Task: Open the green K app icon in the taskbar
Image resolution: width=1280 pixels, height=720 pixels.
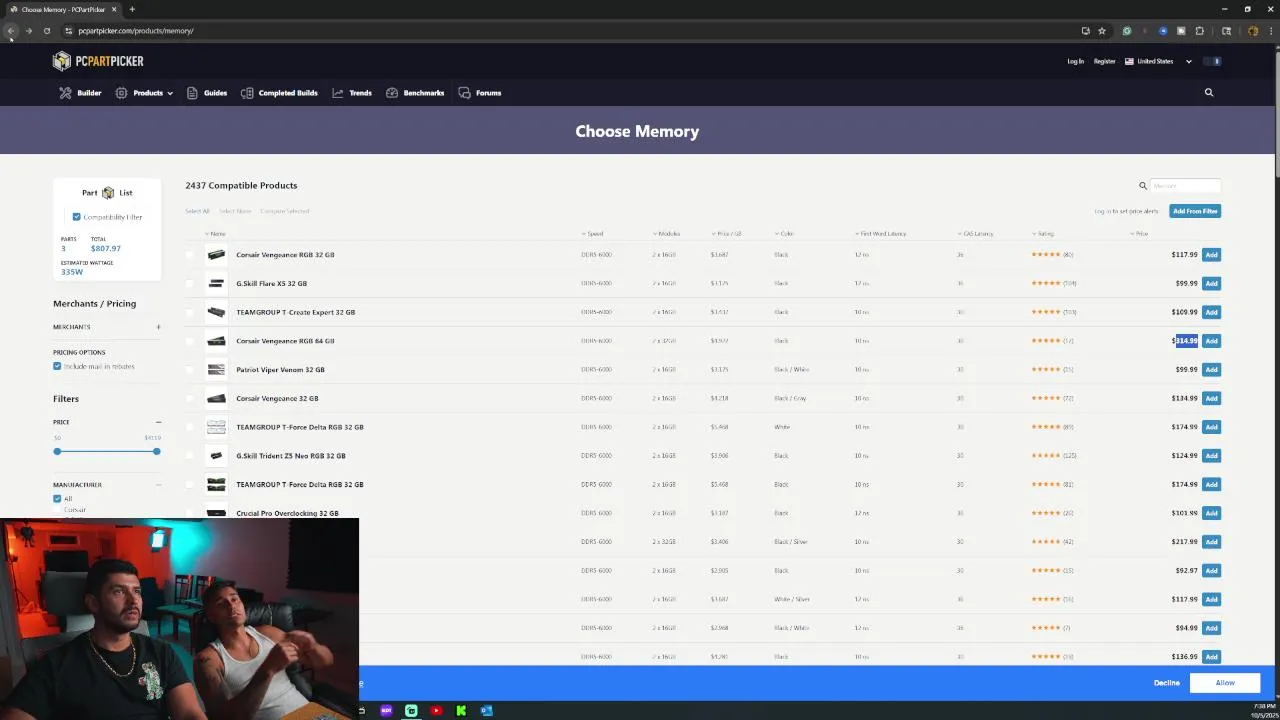Action: [461, 710]
